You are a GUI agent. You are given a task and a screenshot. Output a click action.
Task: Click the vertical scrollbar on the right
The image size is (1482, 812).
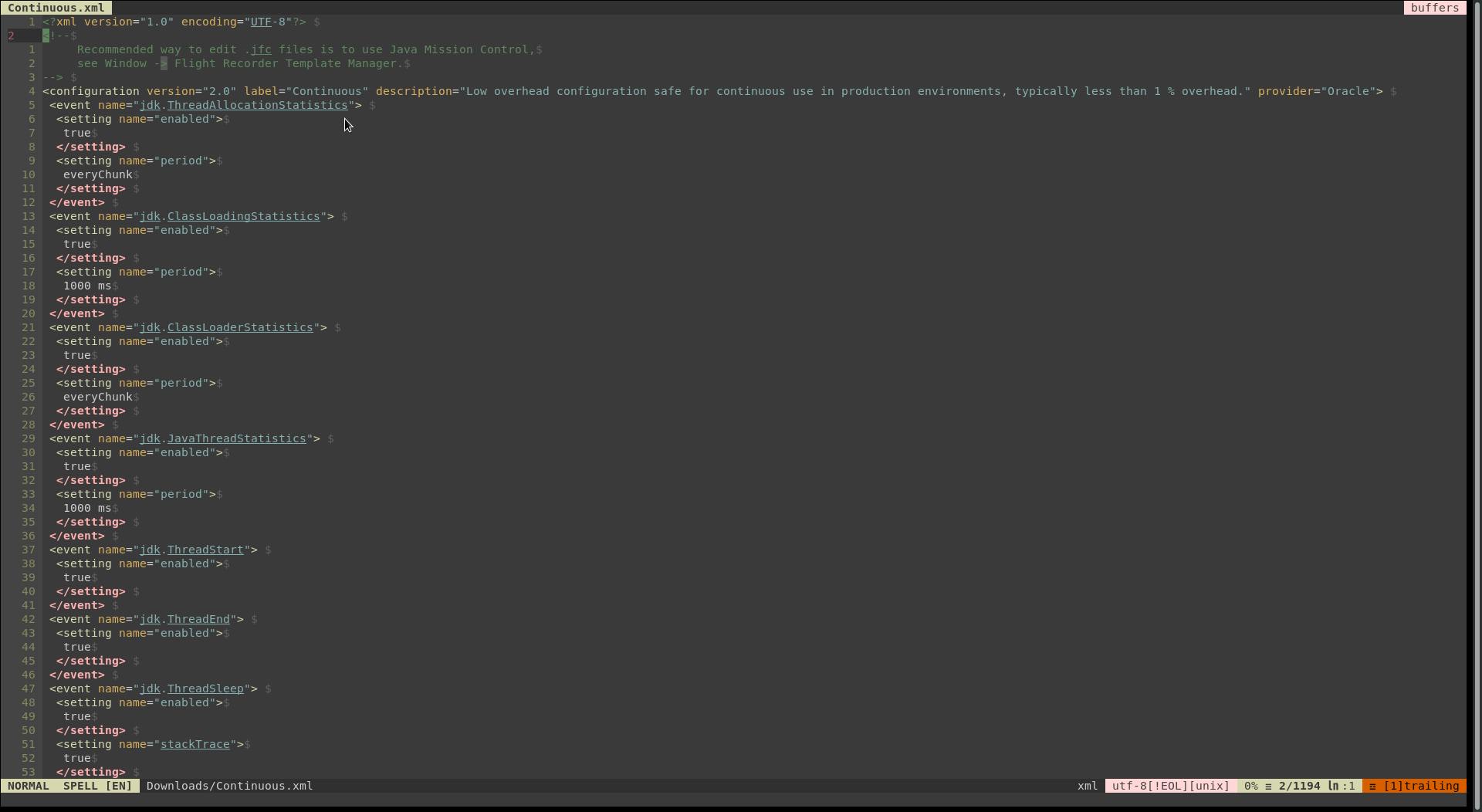[x=1474, y=386]
